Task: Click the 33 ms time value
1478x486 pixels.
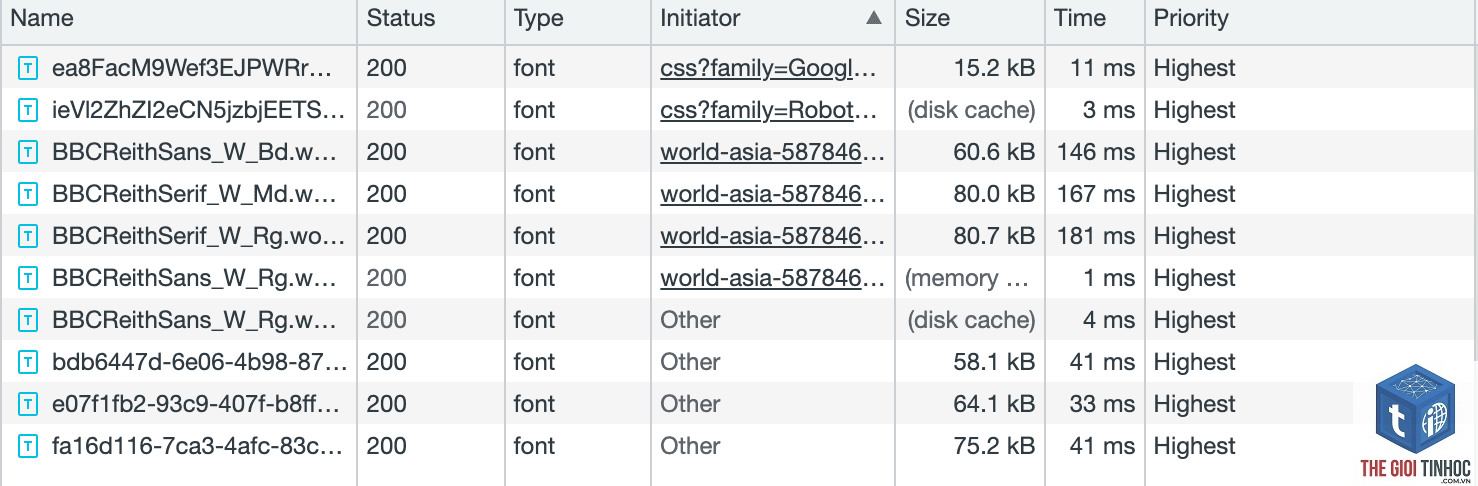Action: 1103,405
